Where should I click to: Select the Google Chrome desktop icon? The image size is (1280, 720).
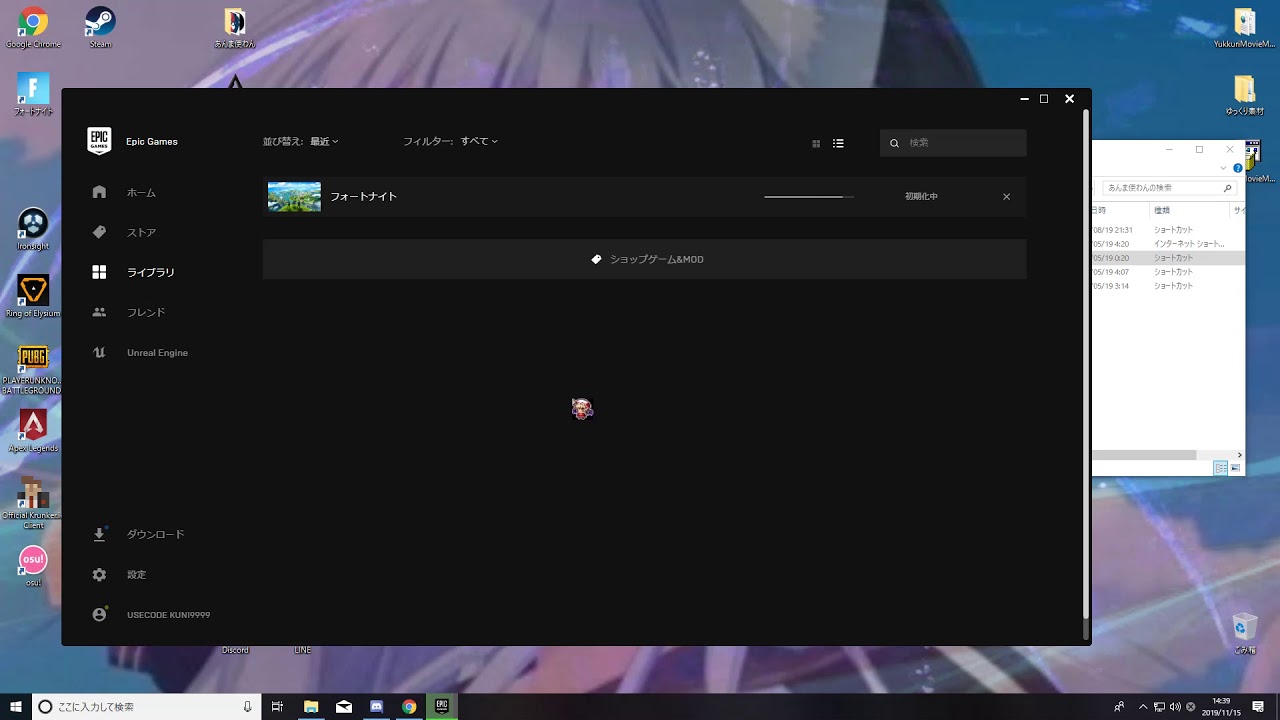coord(33,27)
